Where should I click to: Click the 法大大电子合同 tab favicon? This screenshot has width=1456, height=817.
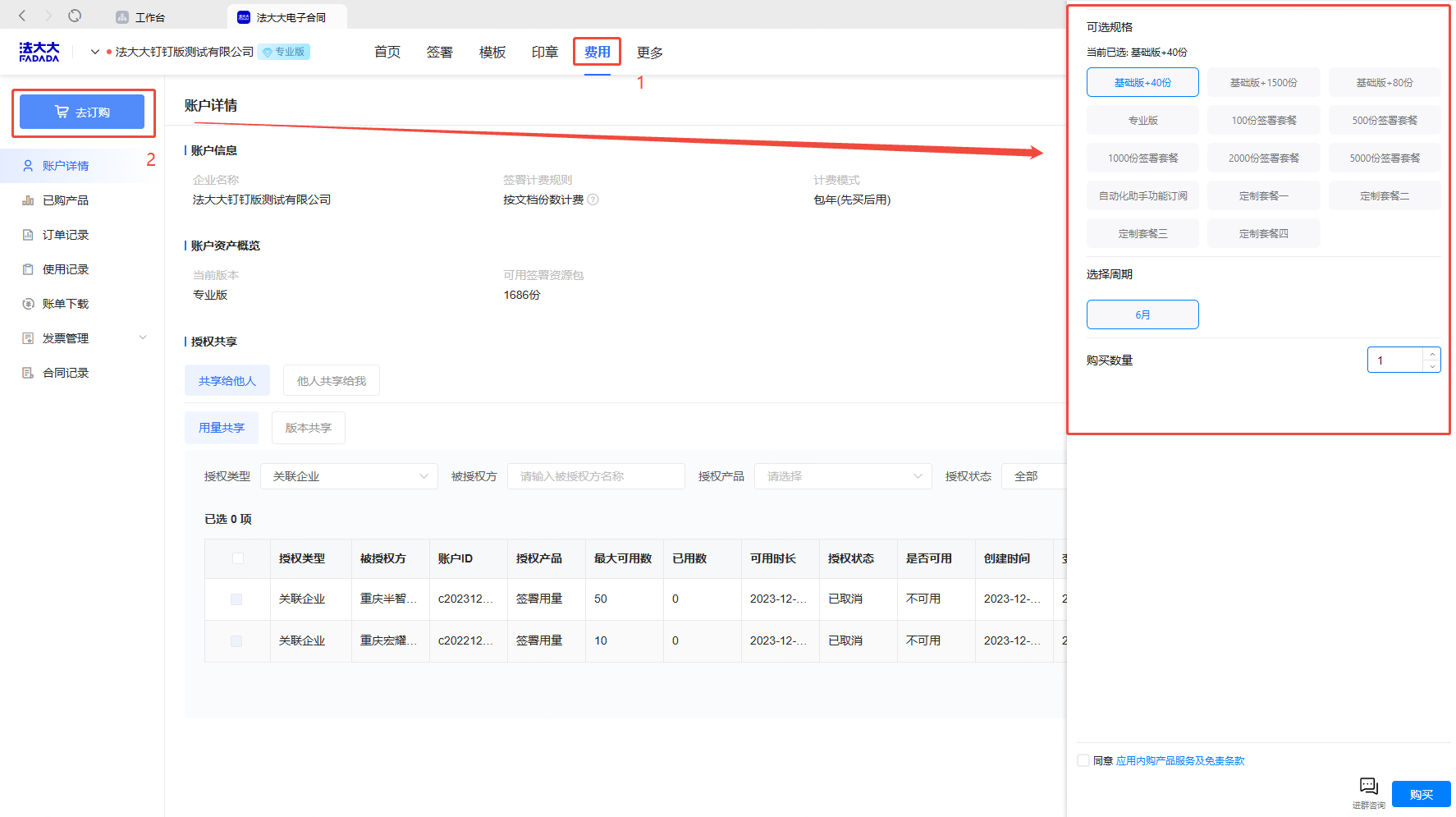coord(244,17)
